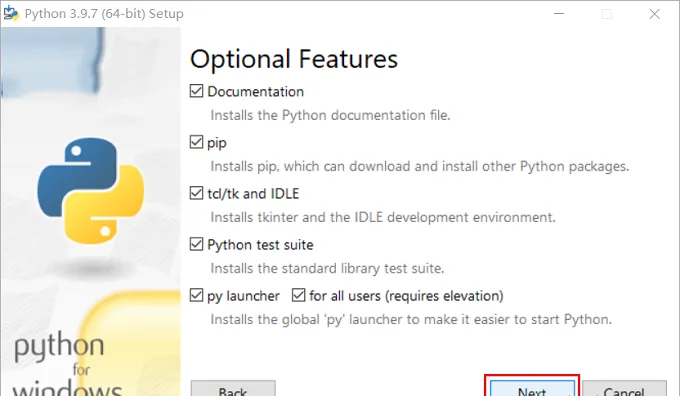The width and height of the screenshot is (680, 396).
Task: Minimize the Python Setup window
Action: [559, 14]
